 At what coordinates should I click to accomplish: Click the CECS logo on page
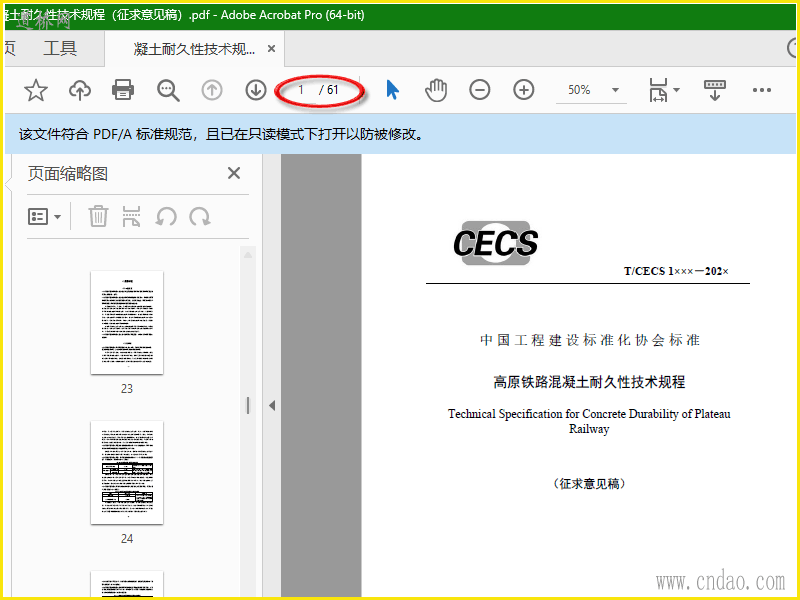tap(495, 243)
